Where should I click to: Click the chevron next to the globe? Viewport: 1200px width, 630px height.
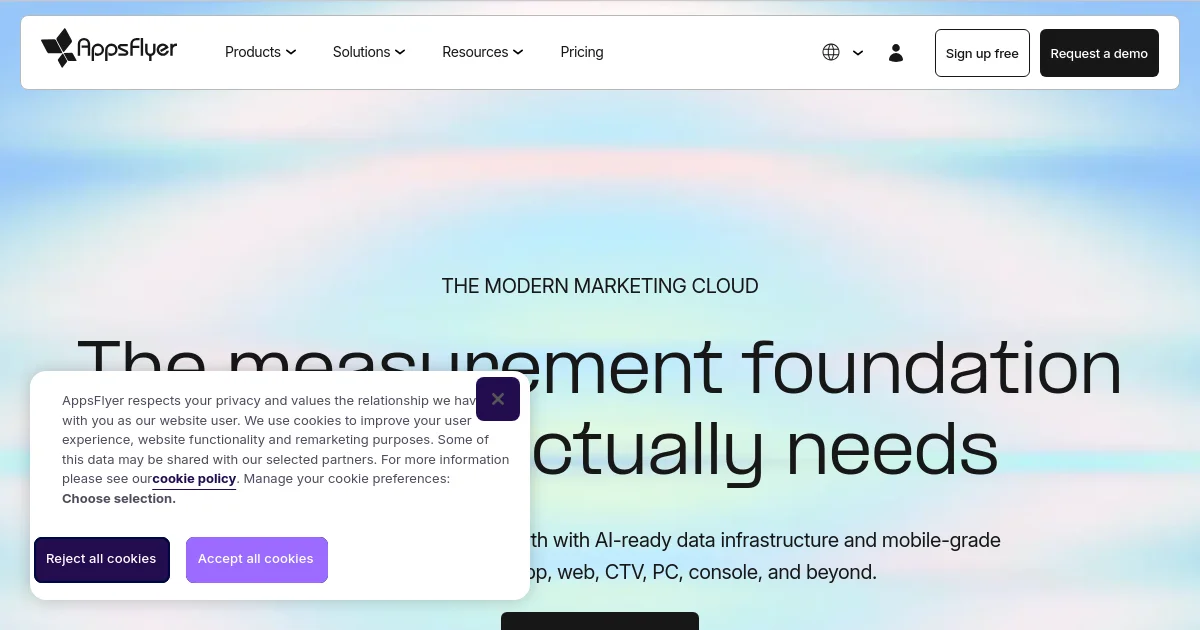858,53
